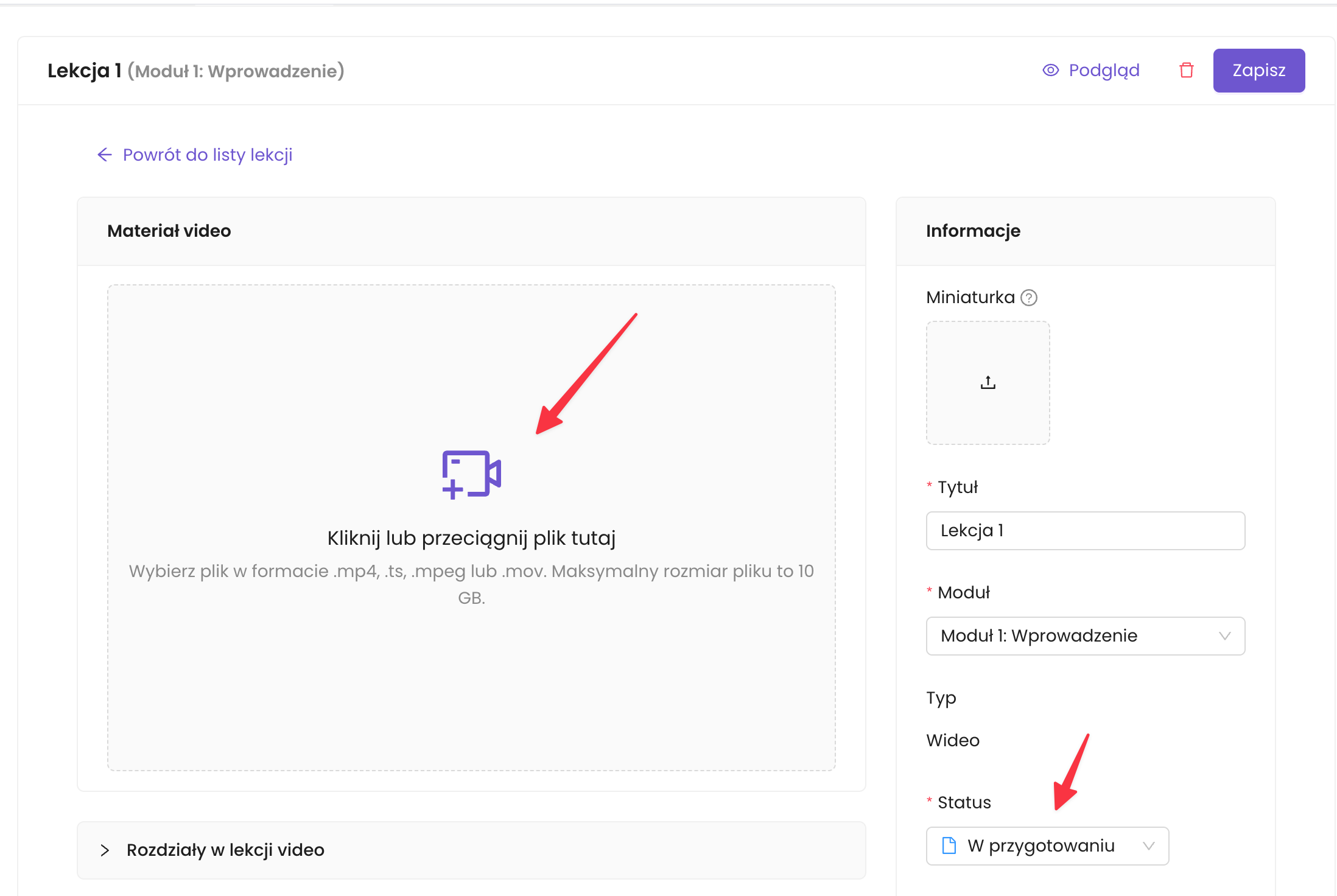Open the Moduł dropdown chevron

coord(1224,636)
